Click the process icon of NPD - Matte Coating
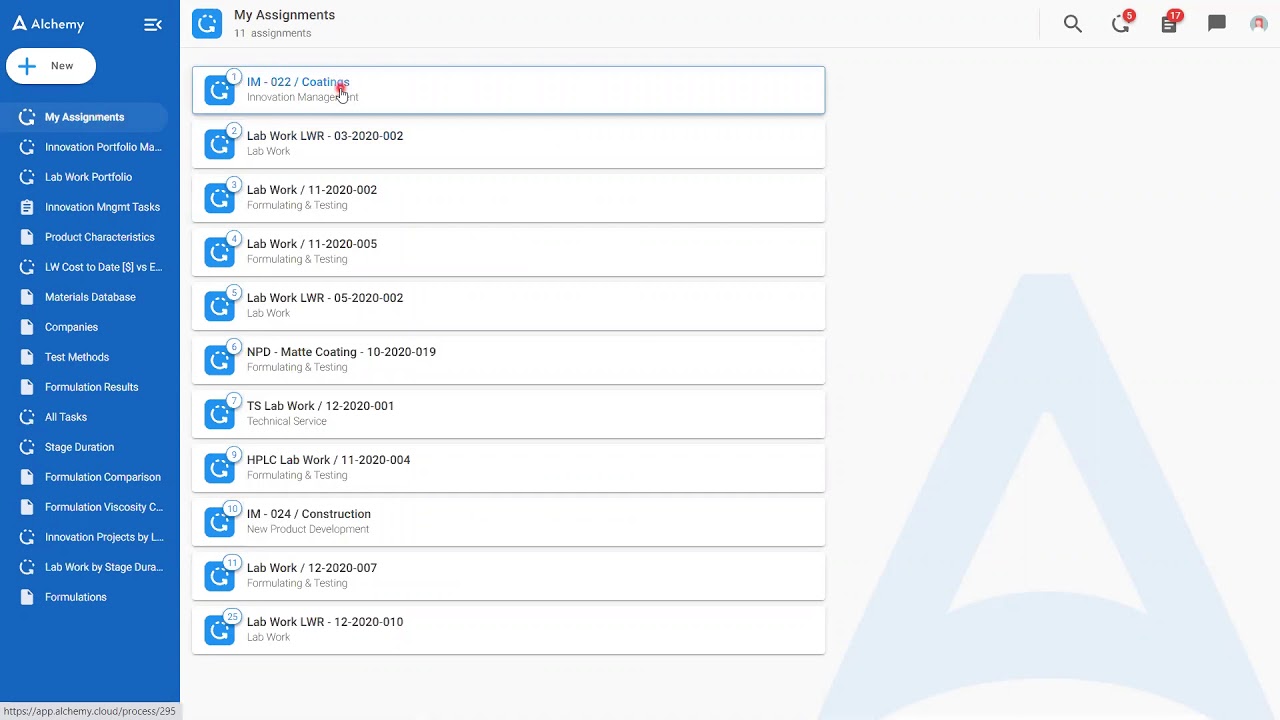The width and height of the screenshot is (1280, 720). [x=220, y=360]
